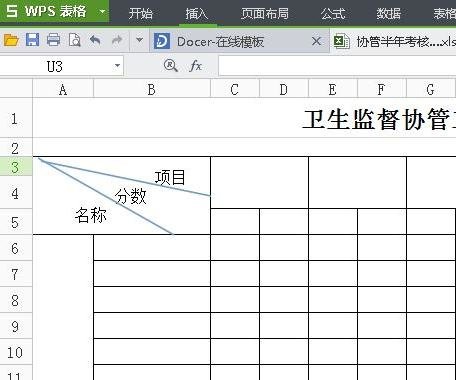Click the 分数 text in header cell
456x380 pixels.
point(131,196)
